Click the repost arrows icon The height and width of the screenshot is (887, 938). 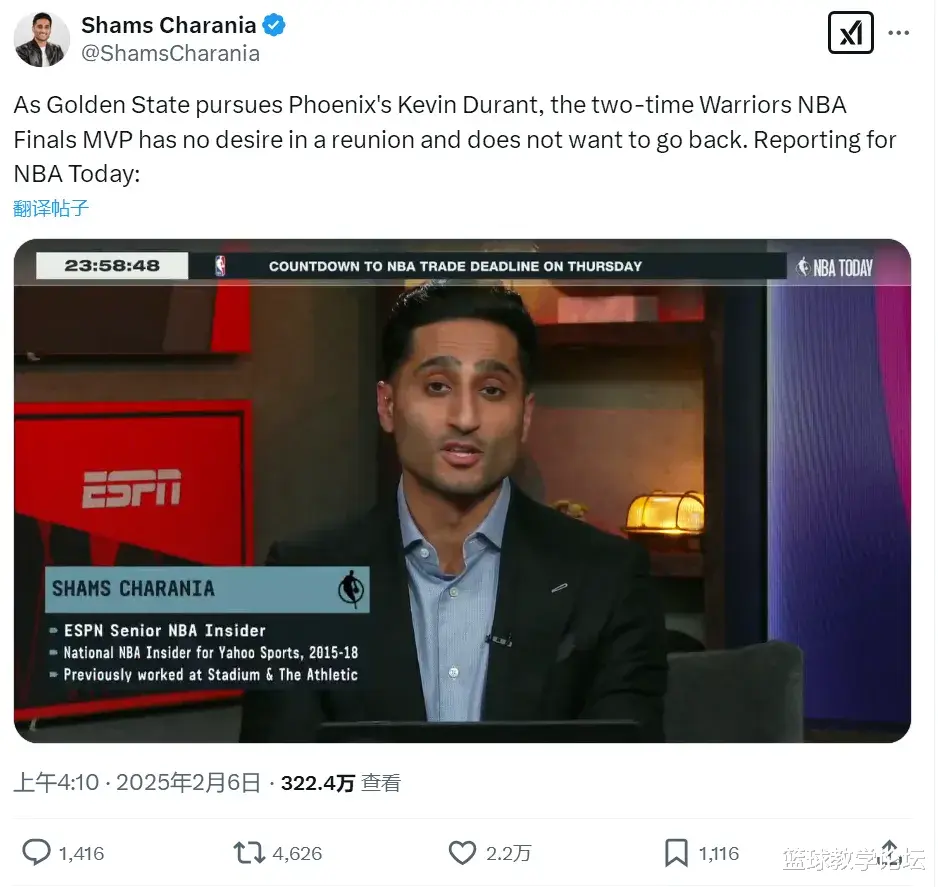click(249, 853)
